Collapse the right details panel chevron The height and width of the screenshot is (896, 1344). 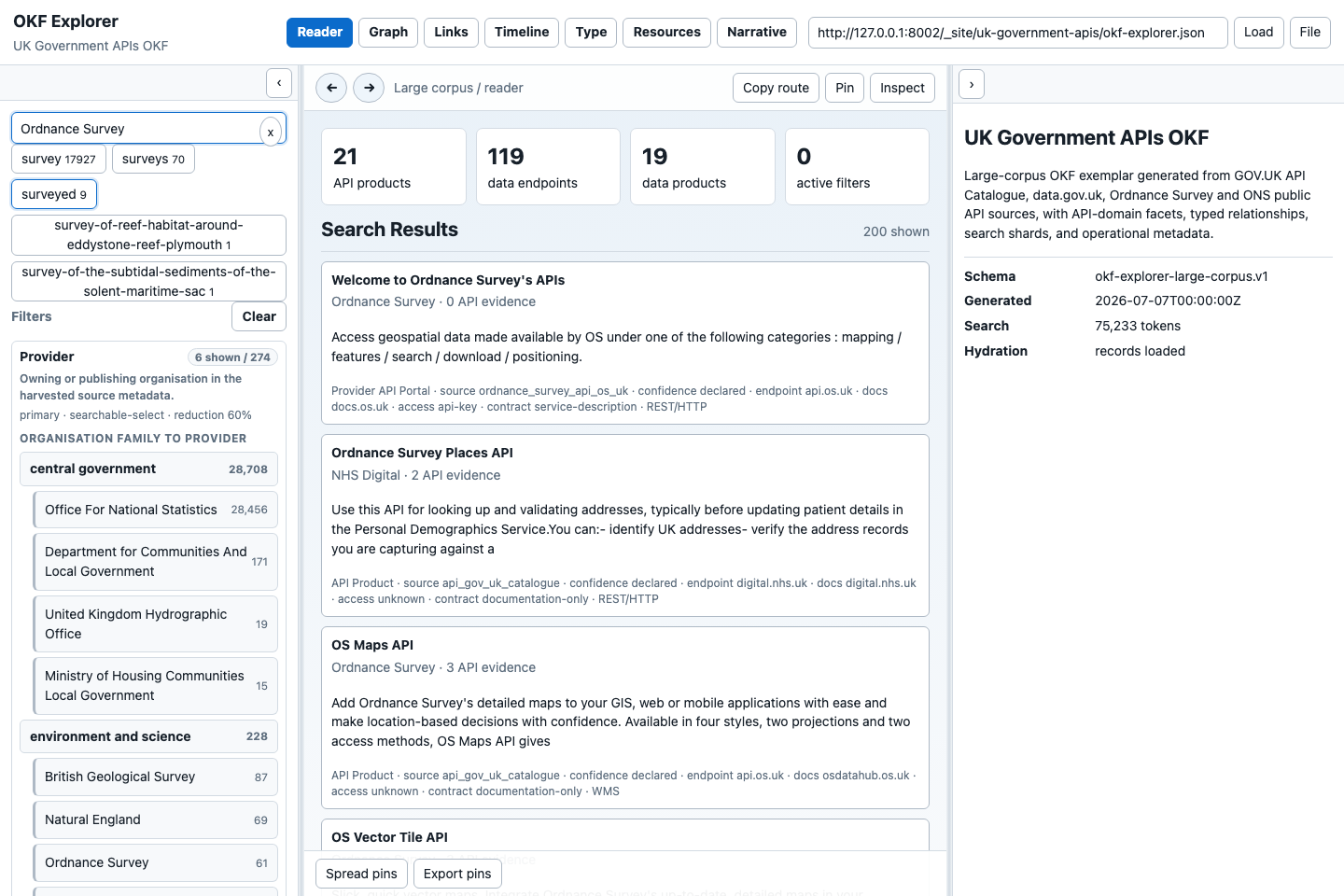(x=972, y=84)
